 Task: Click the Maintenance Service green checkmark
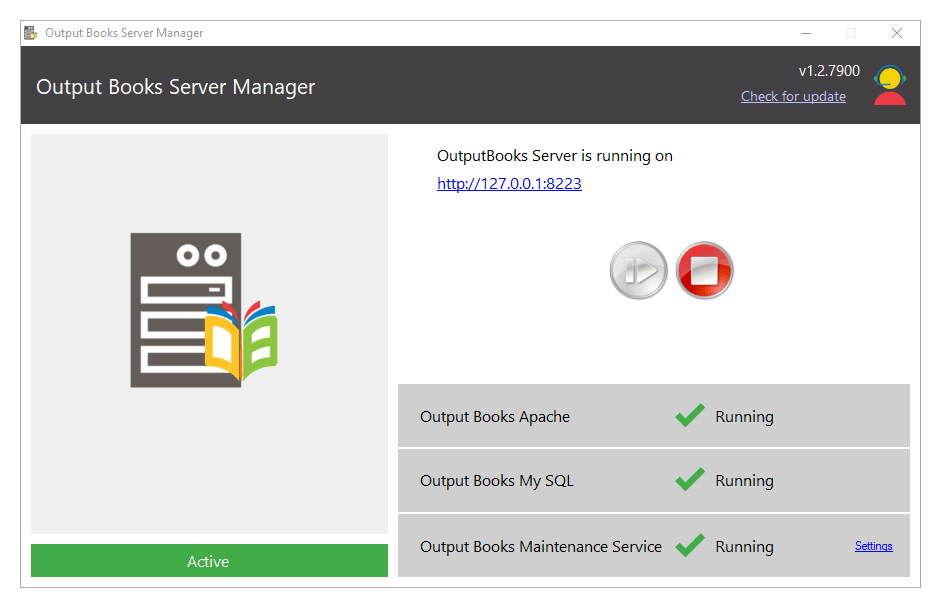pyautogui.click(x=690, y=545)
